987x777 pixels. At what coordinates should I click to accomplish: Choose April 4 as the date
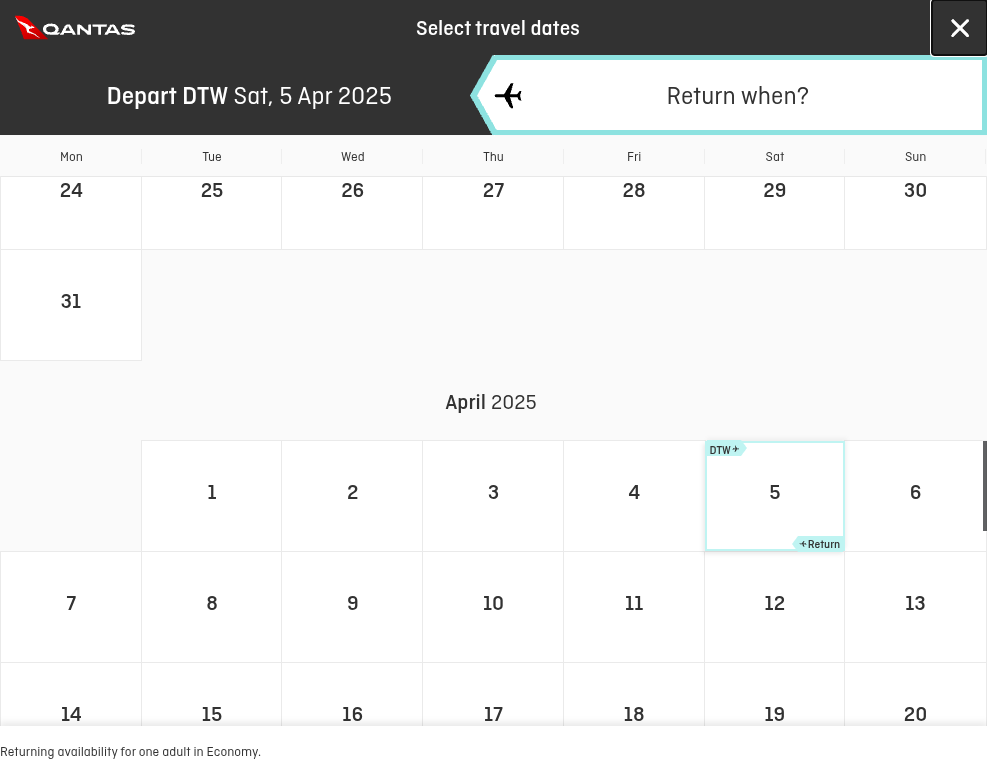pyautogui.click(x=634, y=496)
